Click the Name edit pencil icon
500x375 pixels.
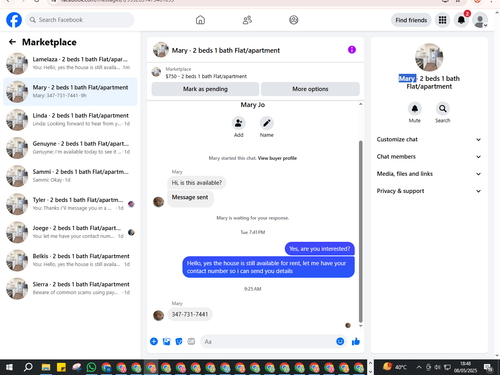267,123
